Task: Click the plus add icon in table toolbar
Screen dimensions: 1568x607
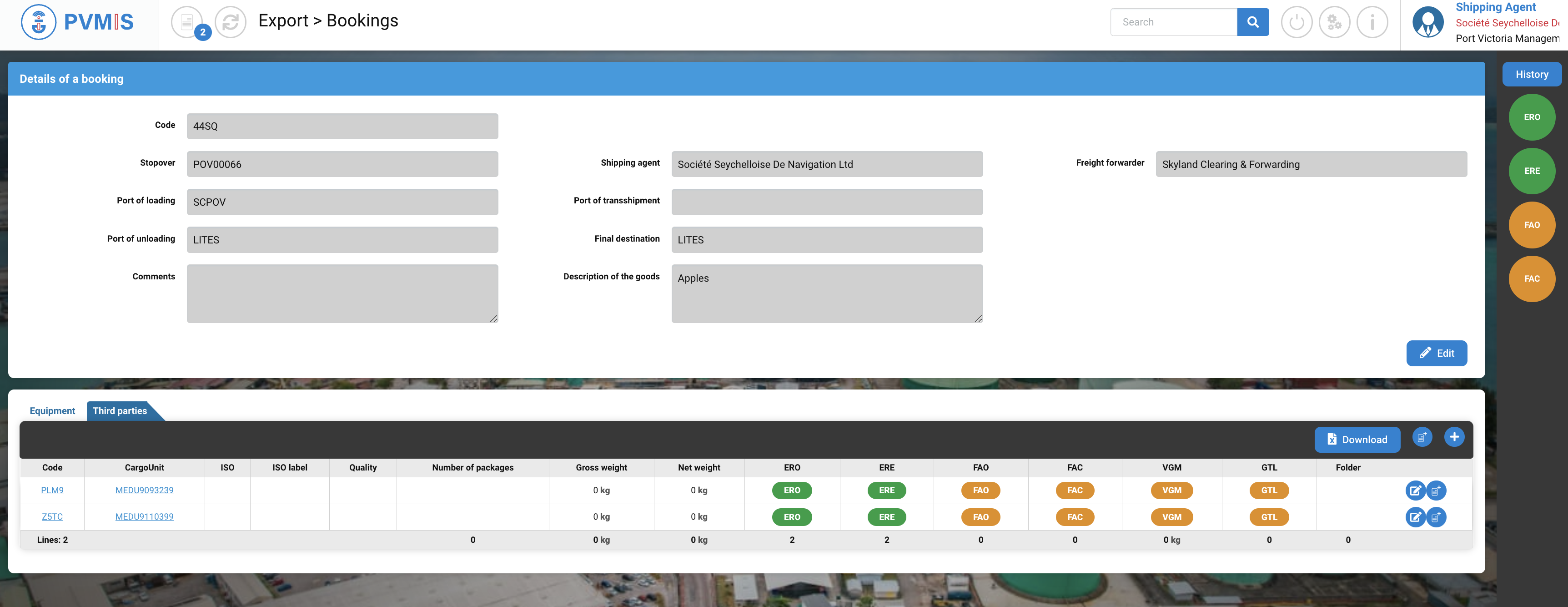Action: click(1453, 436)
